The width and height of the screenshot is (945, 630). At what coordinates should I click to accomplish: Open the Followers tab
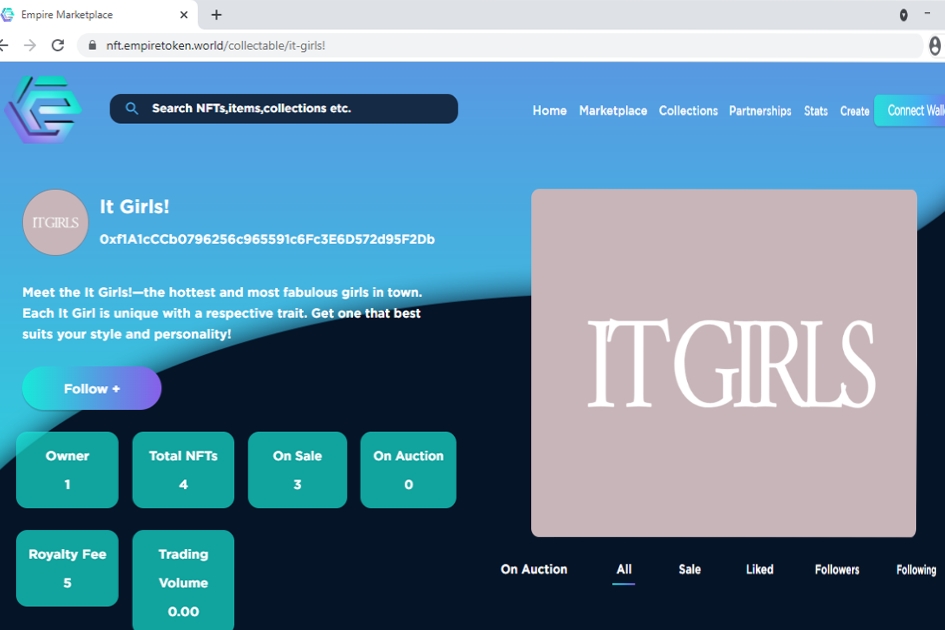pyautogui.click(x=837, y=569)
